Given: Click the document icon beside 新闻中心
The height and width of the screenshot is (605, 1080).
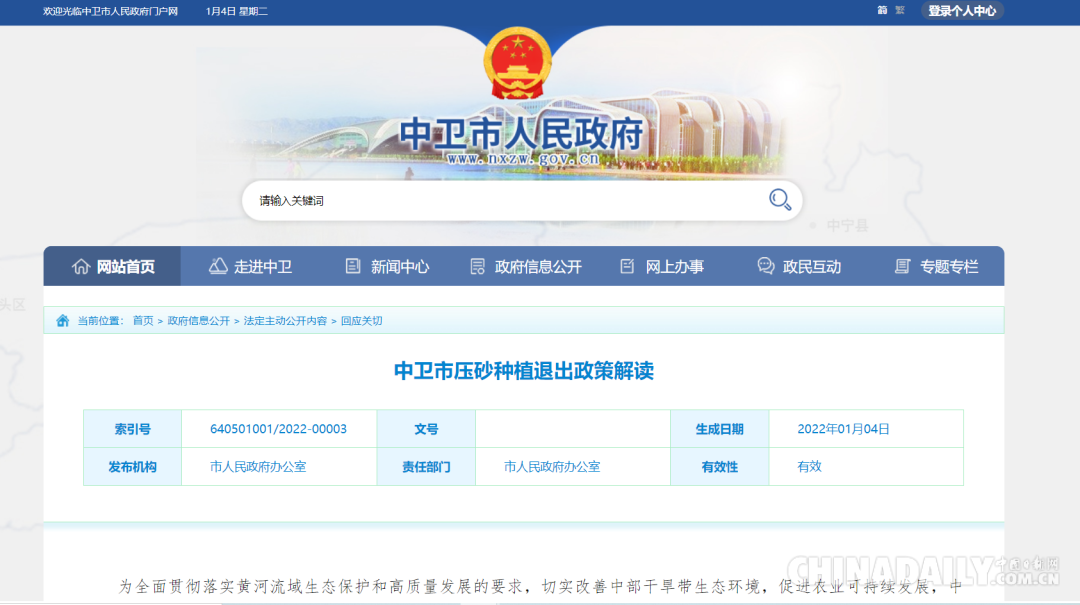Looking at the screenshot, I should tap(352, 266).
